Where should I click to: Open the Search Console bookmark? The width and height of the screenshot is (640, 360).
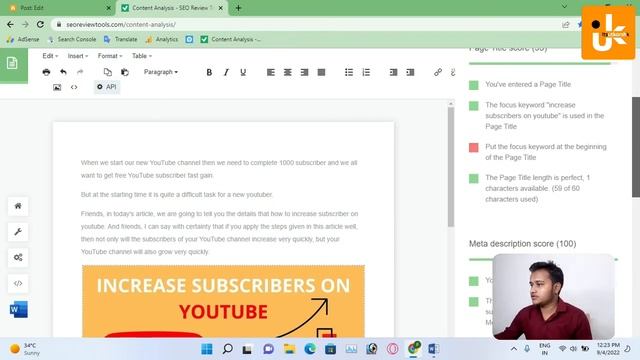tap(72, 39)
